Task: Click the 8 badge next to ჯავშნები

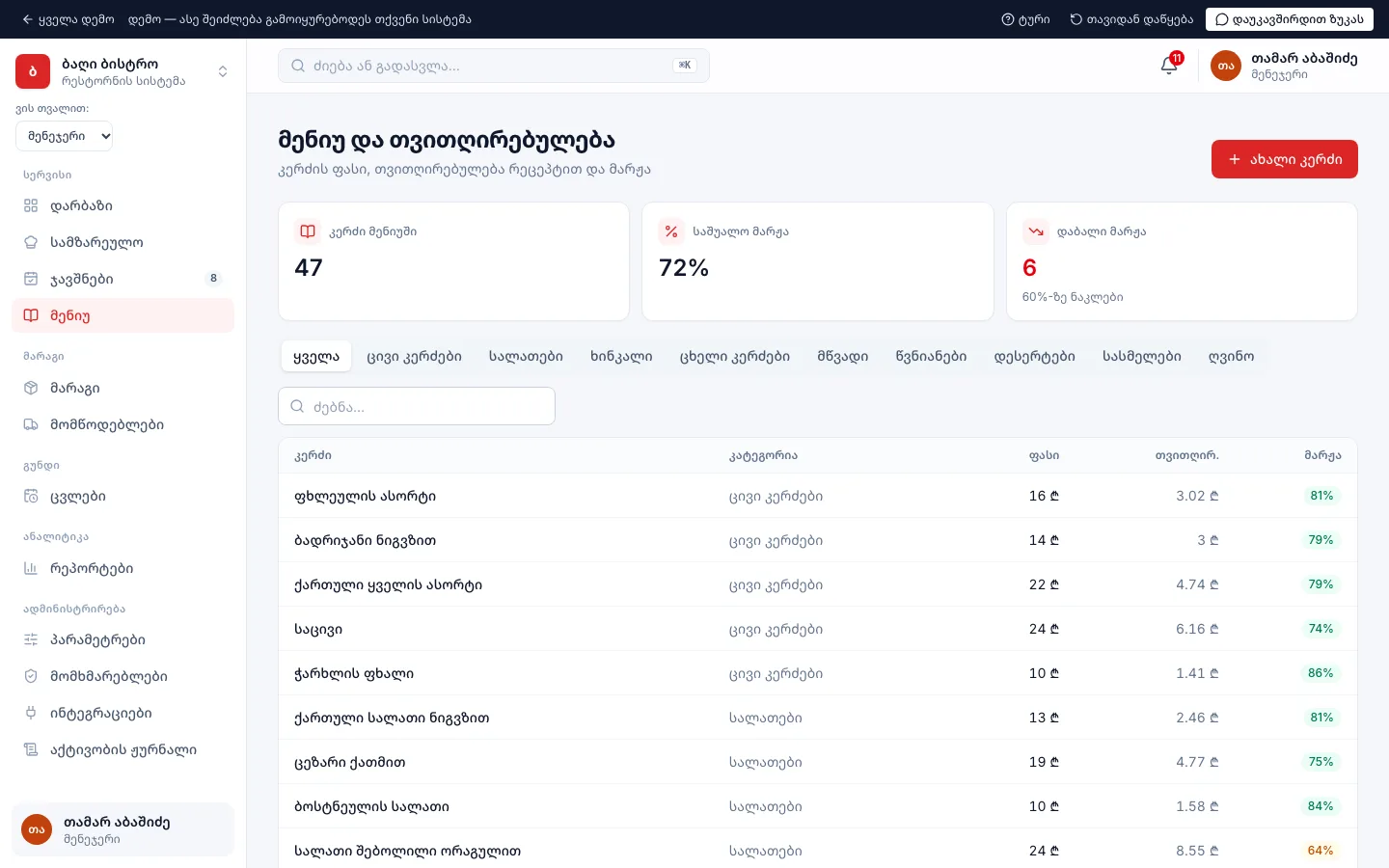Action: (214, 279)
